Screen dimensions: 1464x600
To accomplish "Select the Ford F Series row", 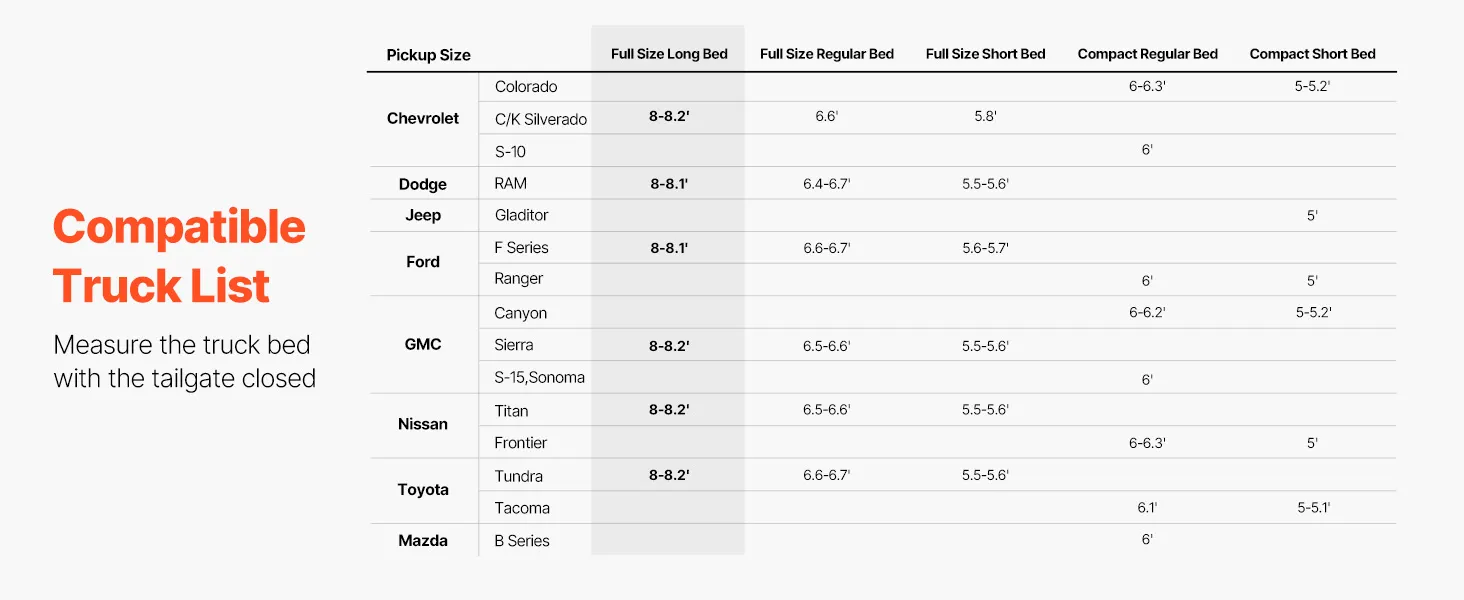I will pyautogui.click(x=521, y=247).
